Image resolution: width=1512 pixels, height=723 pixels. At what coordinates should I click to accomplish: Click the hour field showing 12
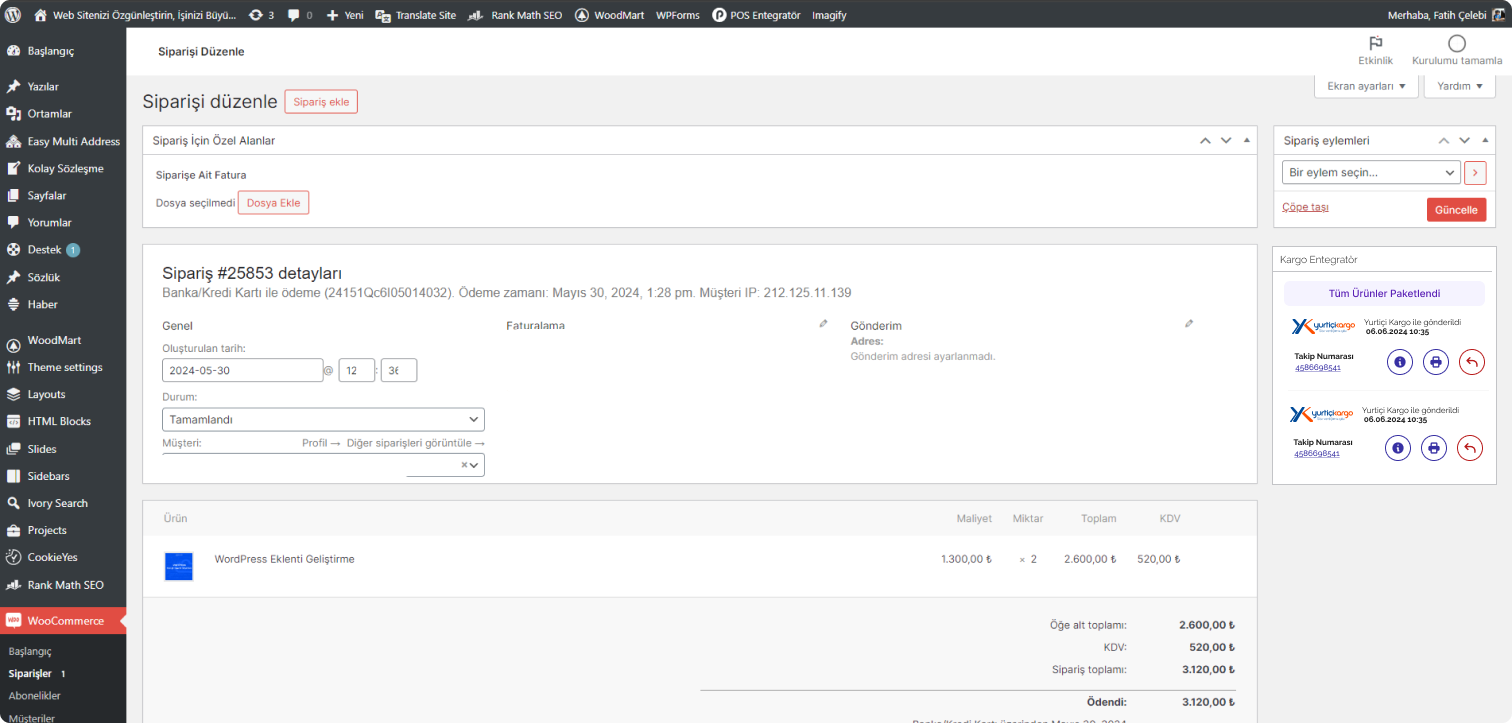tap(356, 370)
